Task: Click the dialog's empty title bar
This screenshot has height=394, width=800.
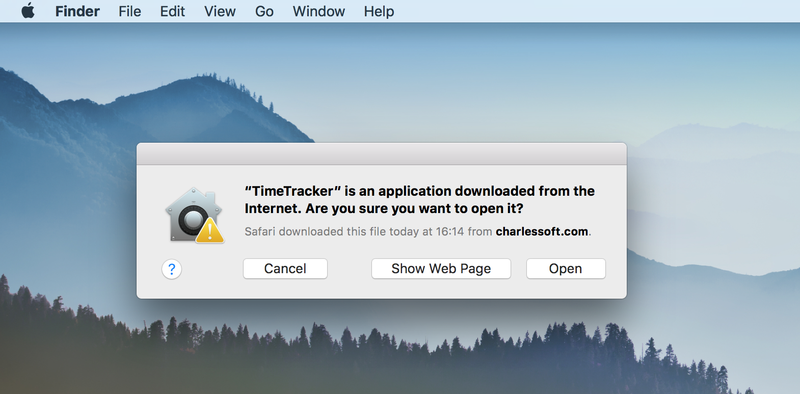Action: 382,154
